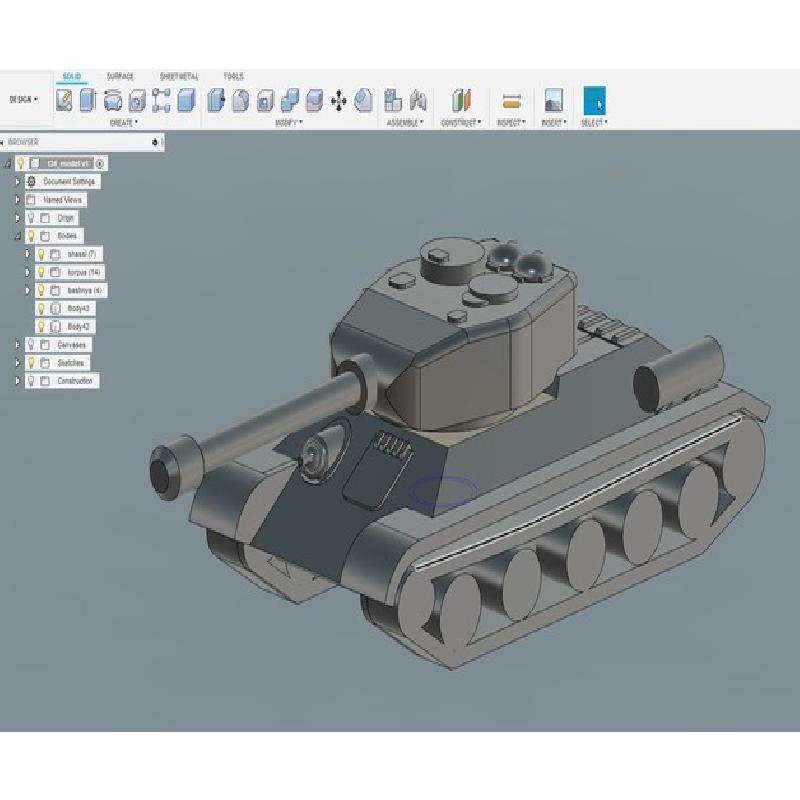Viewport: 800px width, 800px height.
Task: Expand the Document Settings node
Action: tap(17, 182)
